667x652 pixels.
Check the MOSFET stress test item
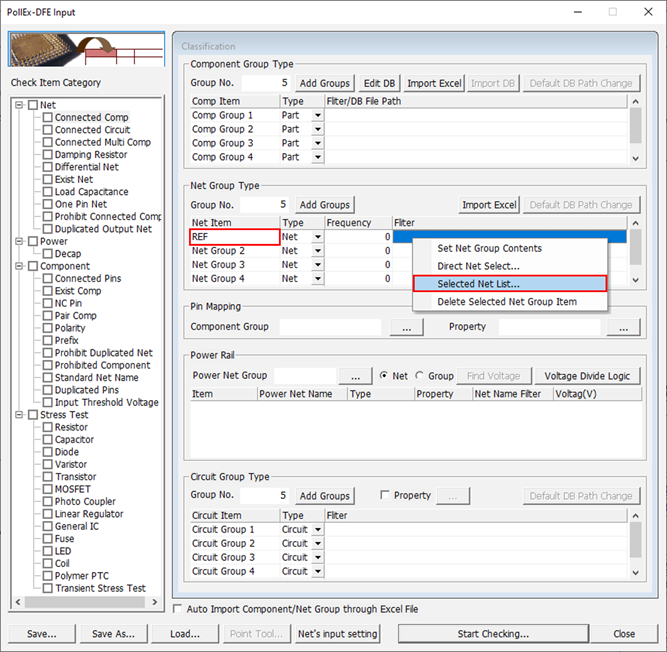(47, 489)
